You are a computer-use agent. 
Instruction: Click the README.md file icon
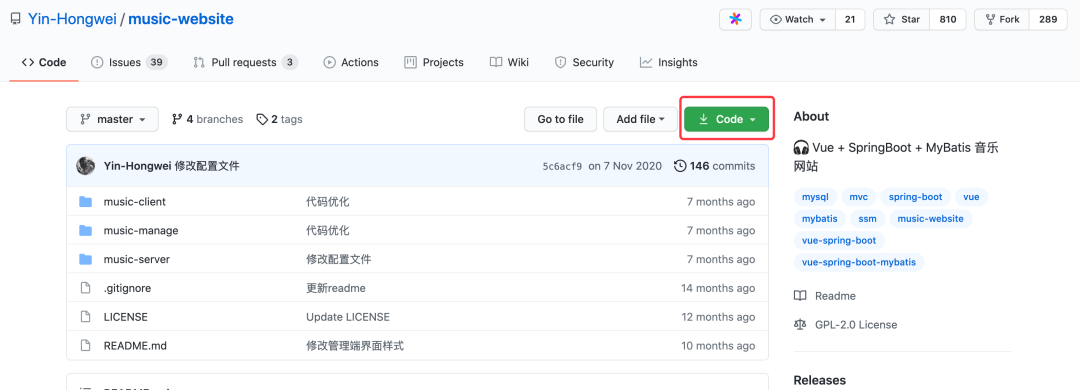click(x=85, y=346)
